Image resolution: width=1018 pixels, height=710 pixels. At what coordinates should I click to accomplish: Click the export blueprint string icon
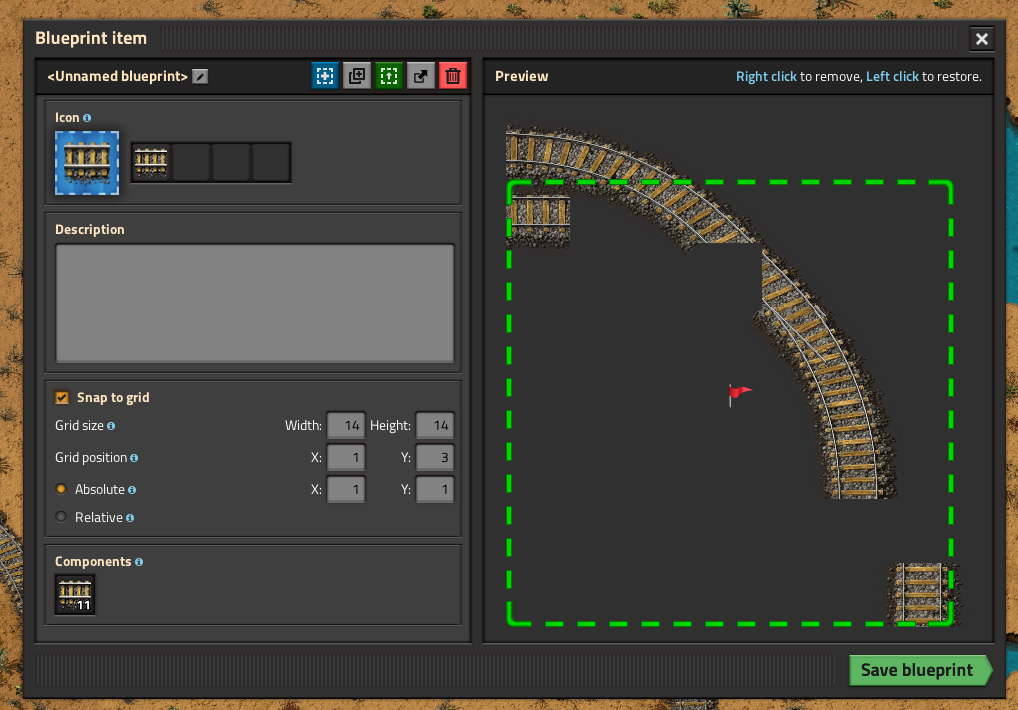[421, 76]
